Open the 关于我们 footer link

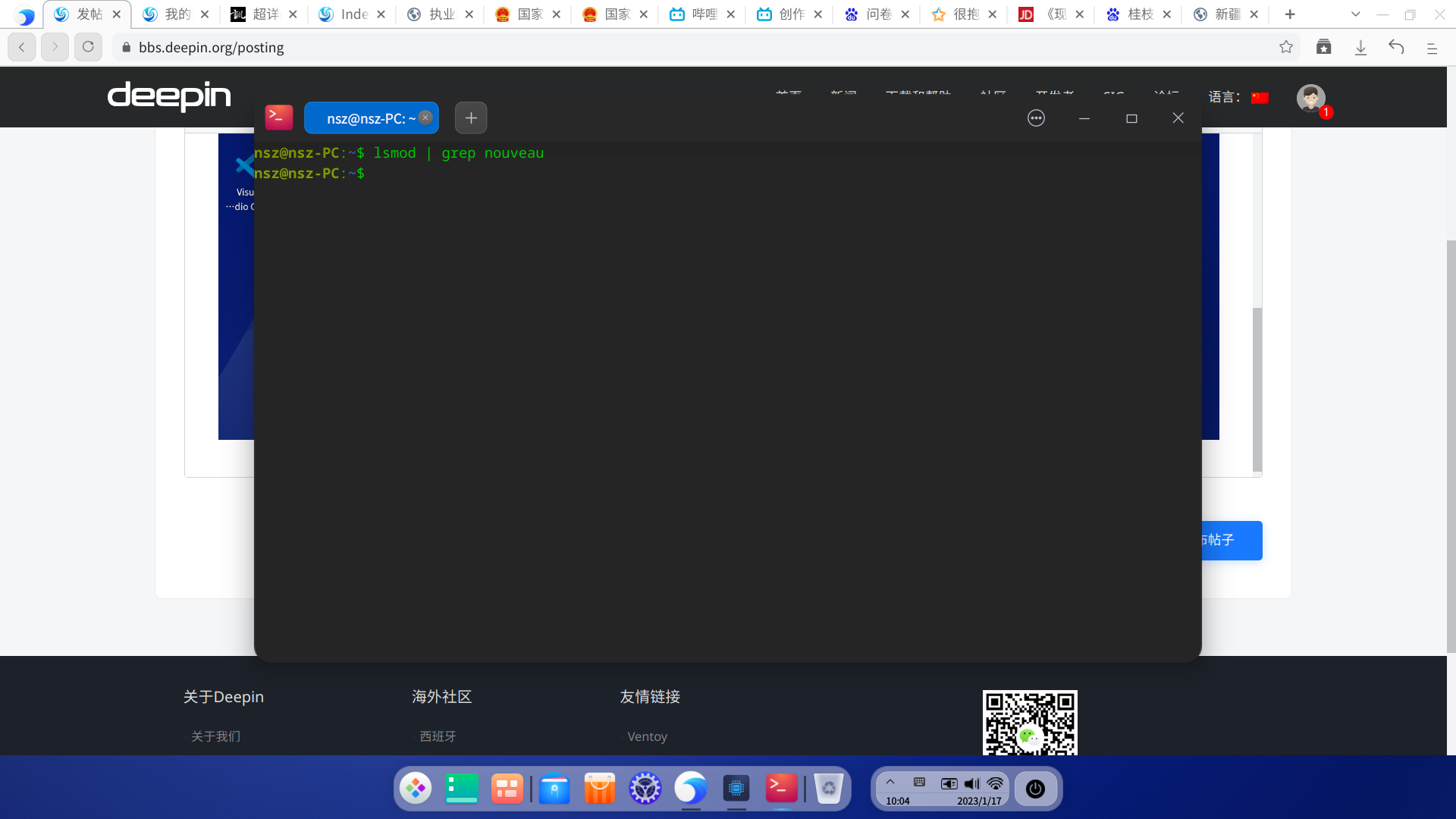[x=215, y=736]
